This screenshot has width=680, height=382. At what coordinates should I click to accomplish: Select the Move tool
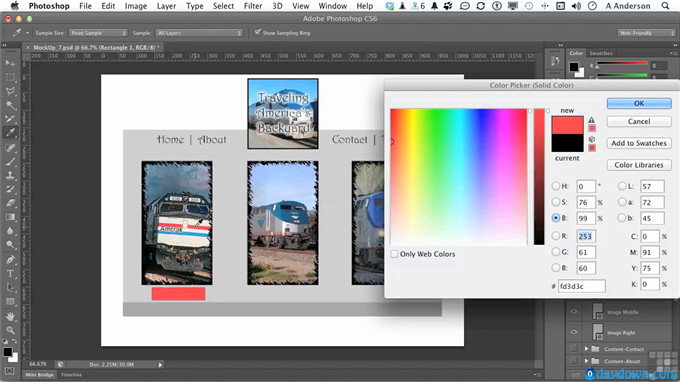coord(10,63)
